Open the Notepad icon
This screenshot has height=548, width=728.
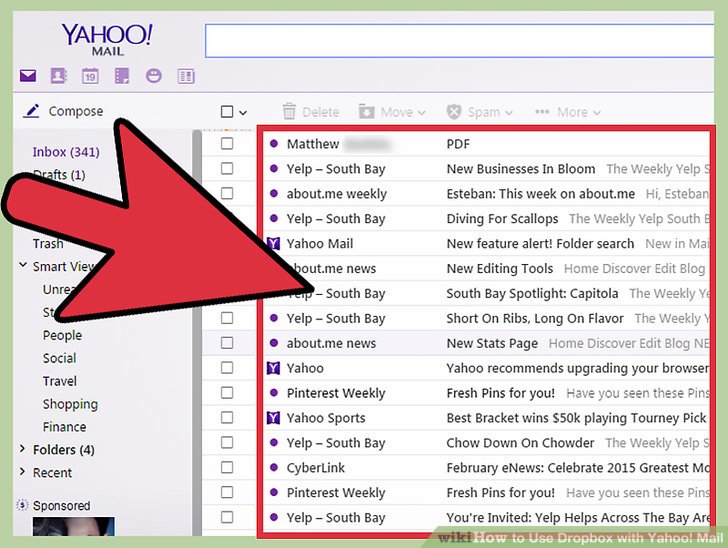tap(122, 76)
